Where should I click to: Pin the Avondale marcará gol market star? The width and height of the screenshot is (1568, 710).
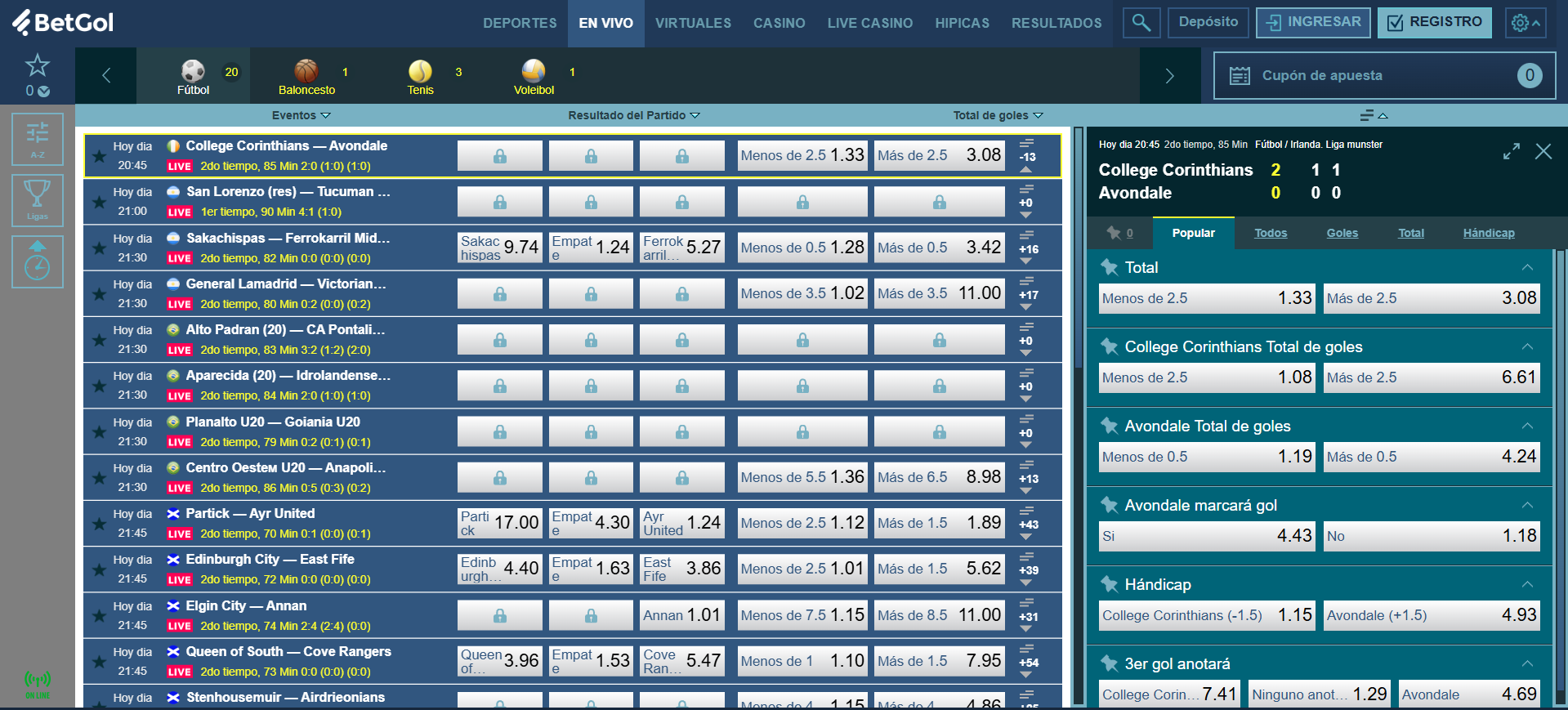(x=1109, y=505)
